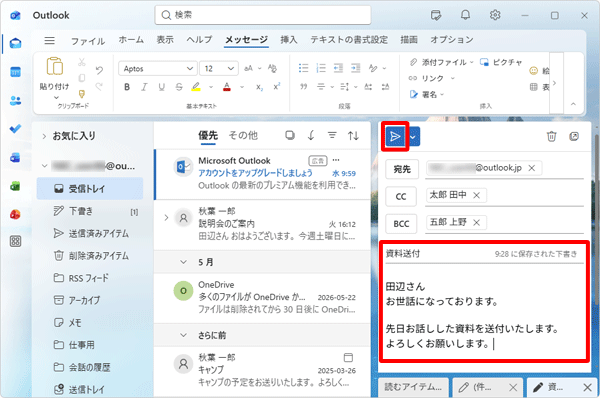600x398 pixels.
Task: Click the Paste clipboard icon
Action: click(x=55, y=67)
